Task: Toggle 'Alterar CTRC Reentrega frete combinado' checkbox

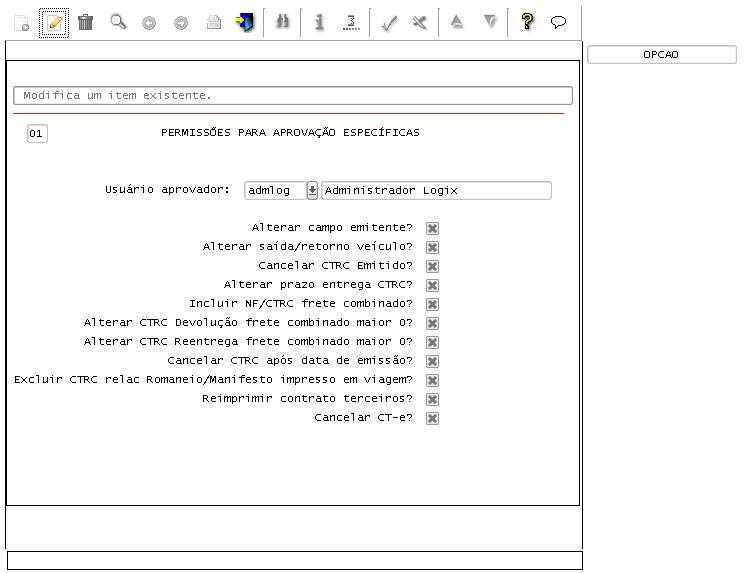Action: pyautogui.click(x=432, y=342)
